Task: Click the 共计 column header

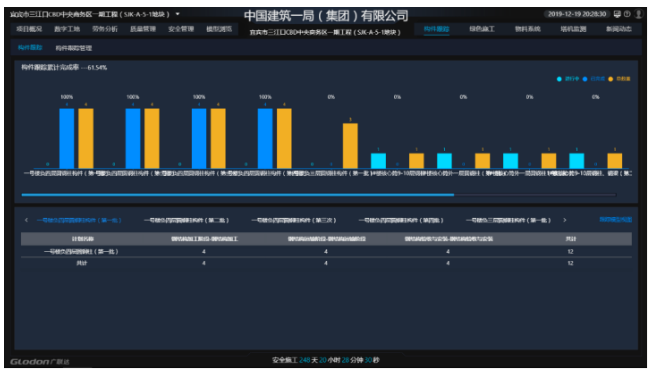Action: point(571,239)
